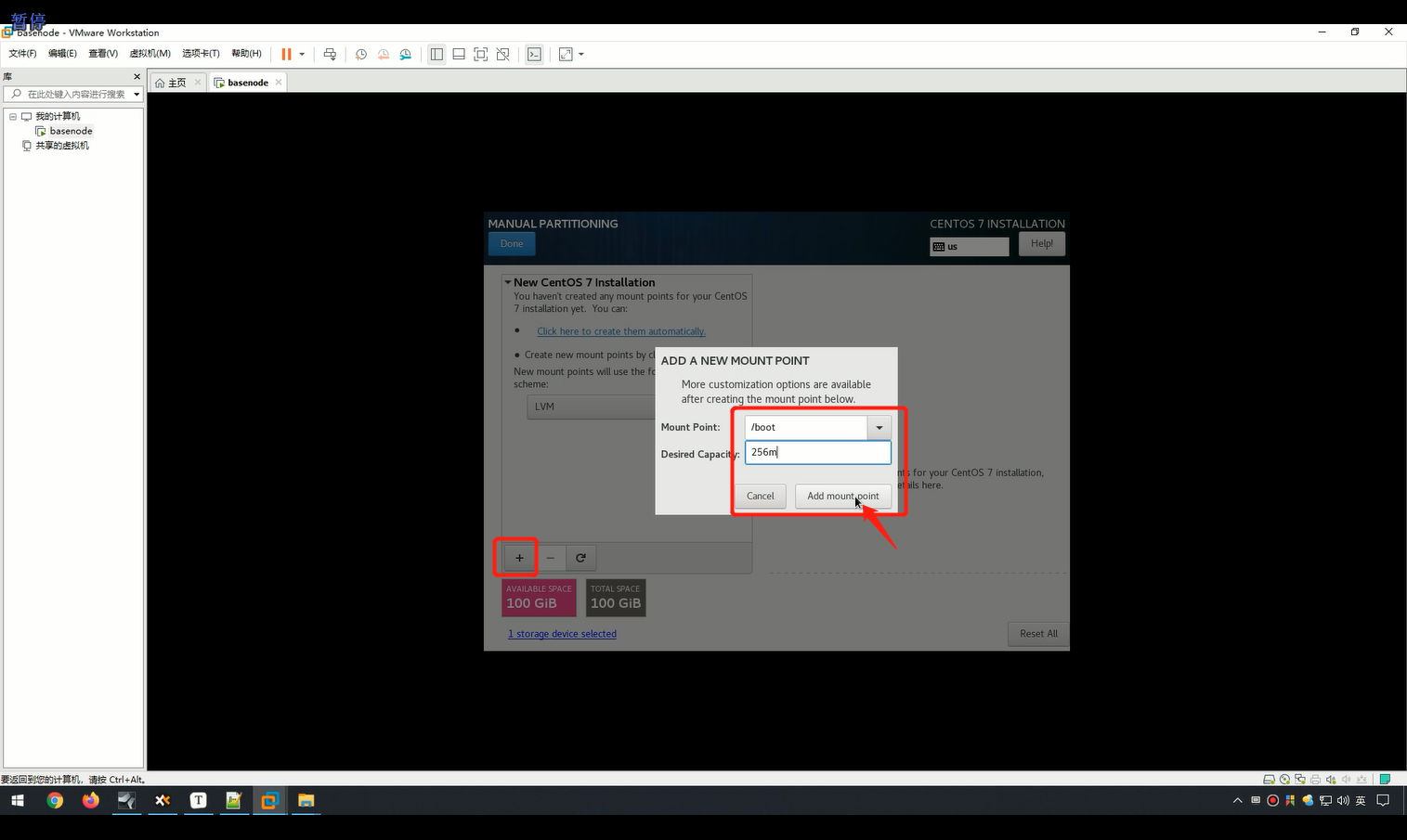The width and height of the screenshot is (1407, 840).
Task: Open the 虚拟机(M) menu
Action: [150, 54]
